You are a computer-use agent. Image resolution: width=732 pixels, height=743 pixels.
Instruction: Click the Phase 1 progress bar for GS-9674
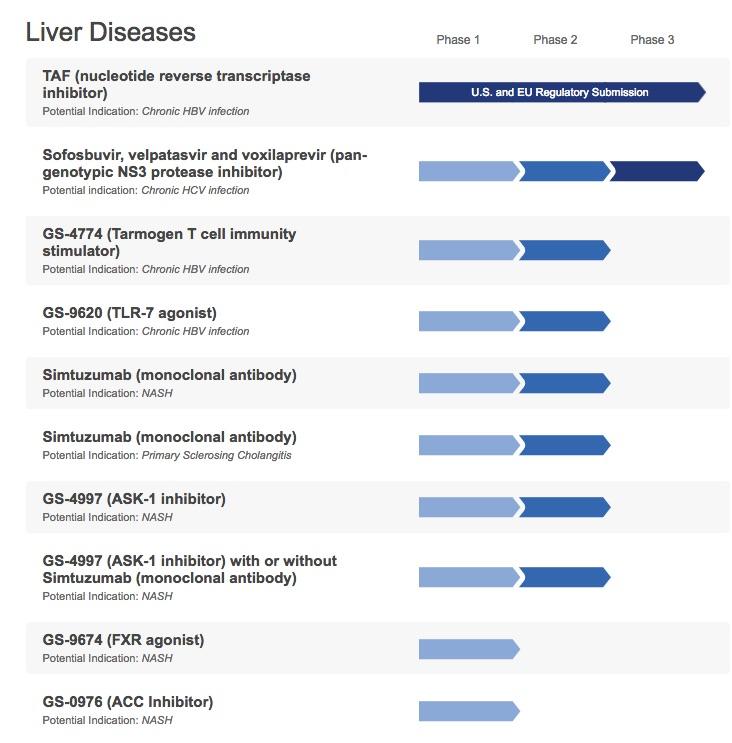(x=467, y=649)
